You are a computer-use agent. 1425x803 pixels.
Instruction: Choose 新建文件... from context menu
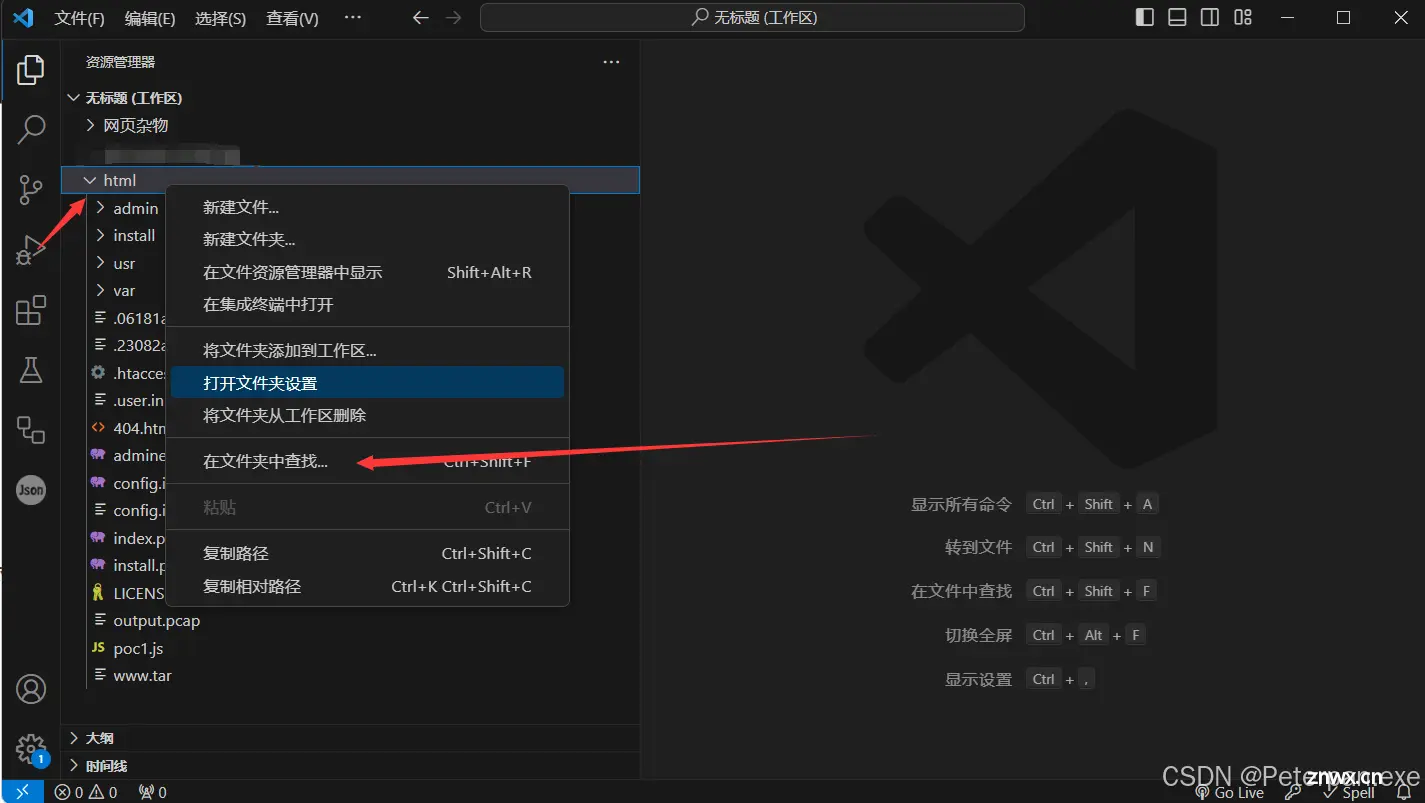(x=367, y=208)
